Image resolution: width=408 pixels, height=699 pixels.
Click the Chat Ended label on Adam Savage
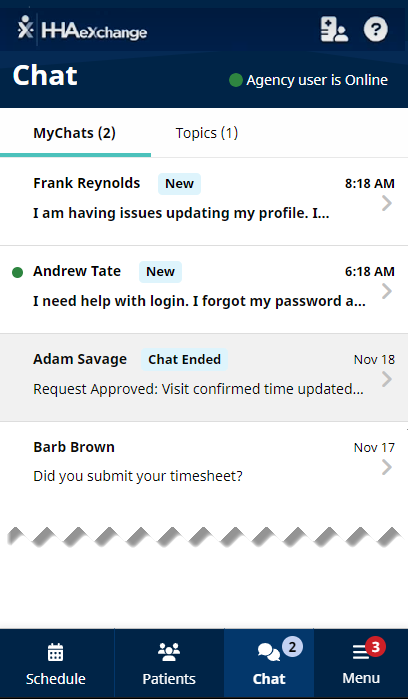click(x=185, y=359)
